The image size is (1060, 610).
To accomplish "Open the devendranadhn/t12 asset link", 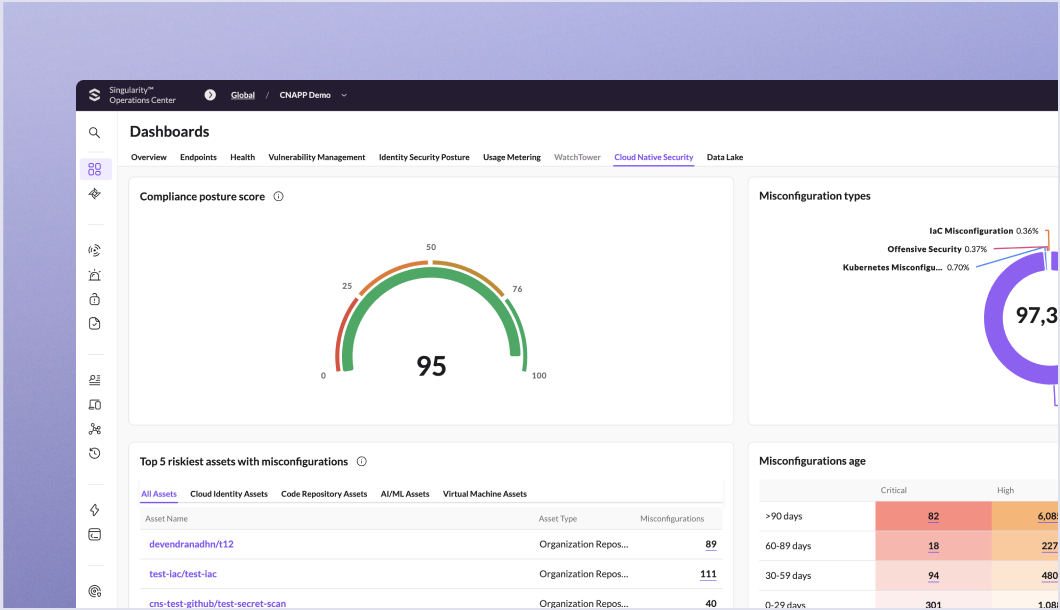I will 191,544.
